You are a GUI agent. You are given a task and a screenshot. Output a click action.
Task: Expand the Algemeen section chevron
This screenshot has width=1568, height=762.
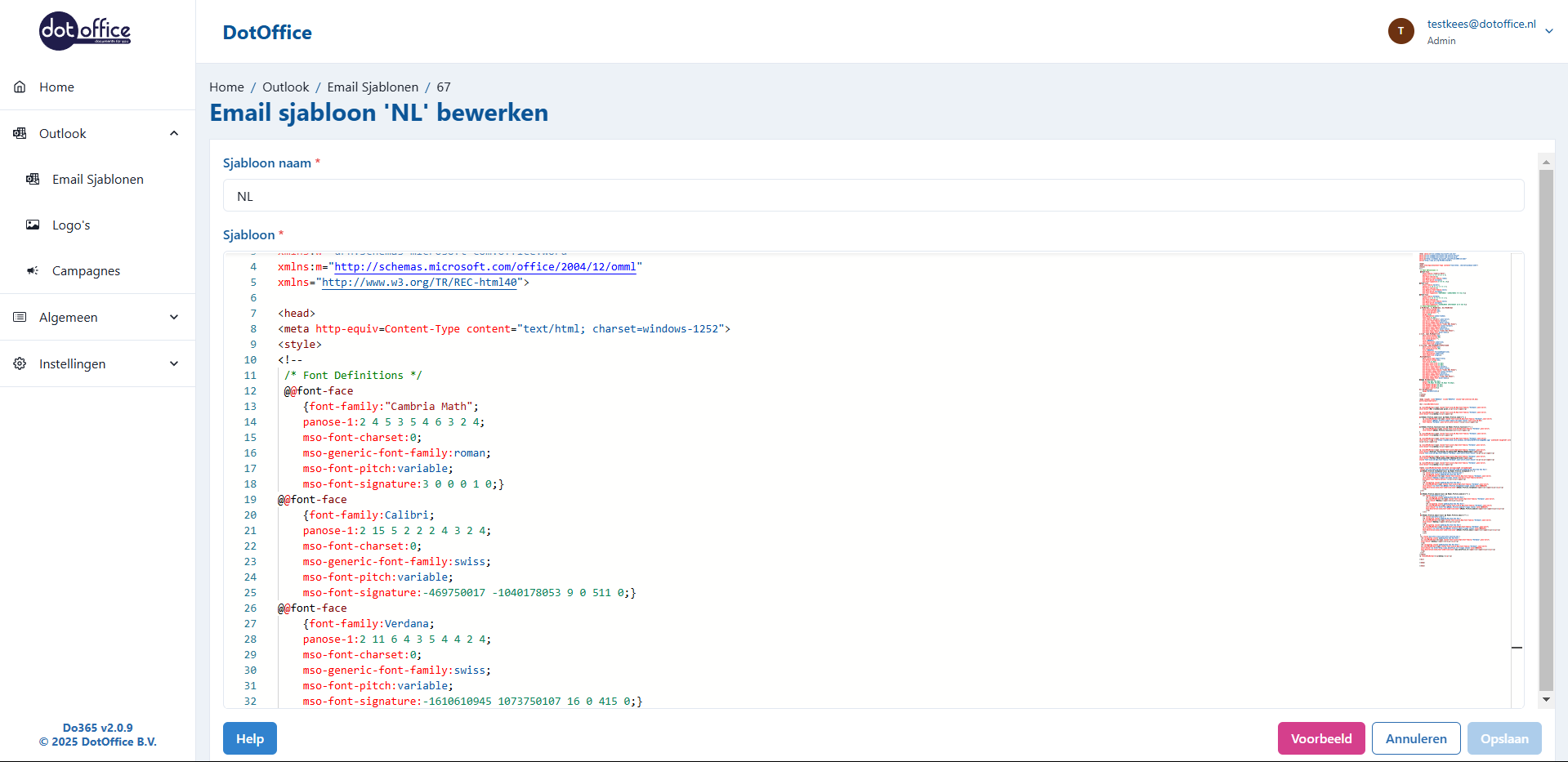(x=174, y=317)
